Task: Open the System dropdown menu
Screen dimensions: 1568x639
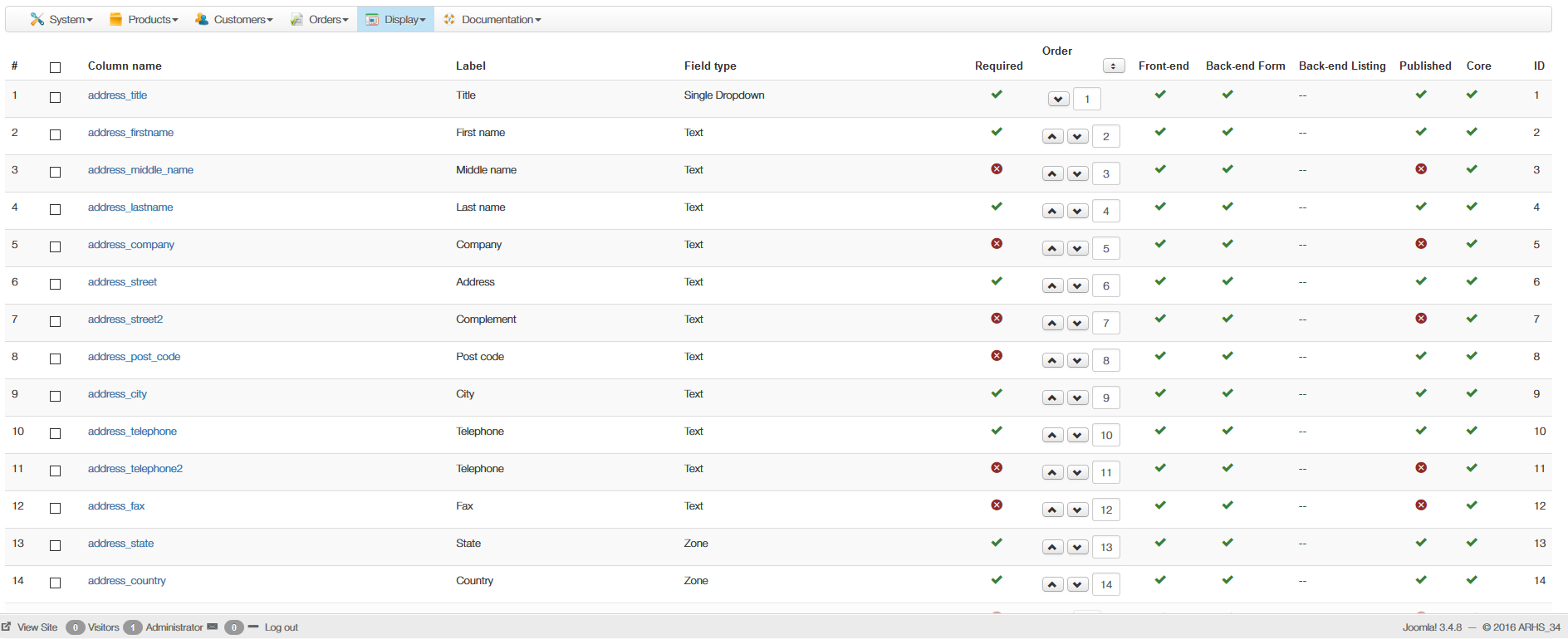Action: [61, 20]
